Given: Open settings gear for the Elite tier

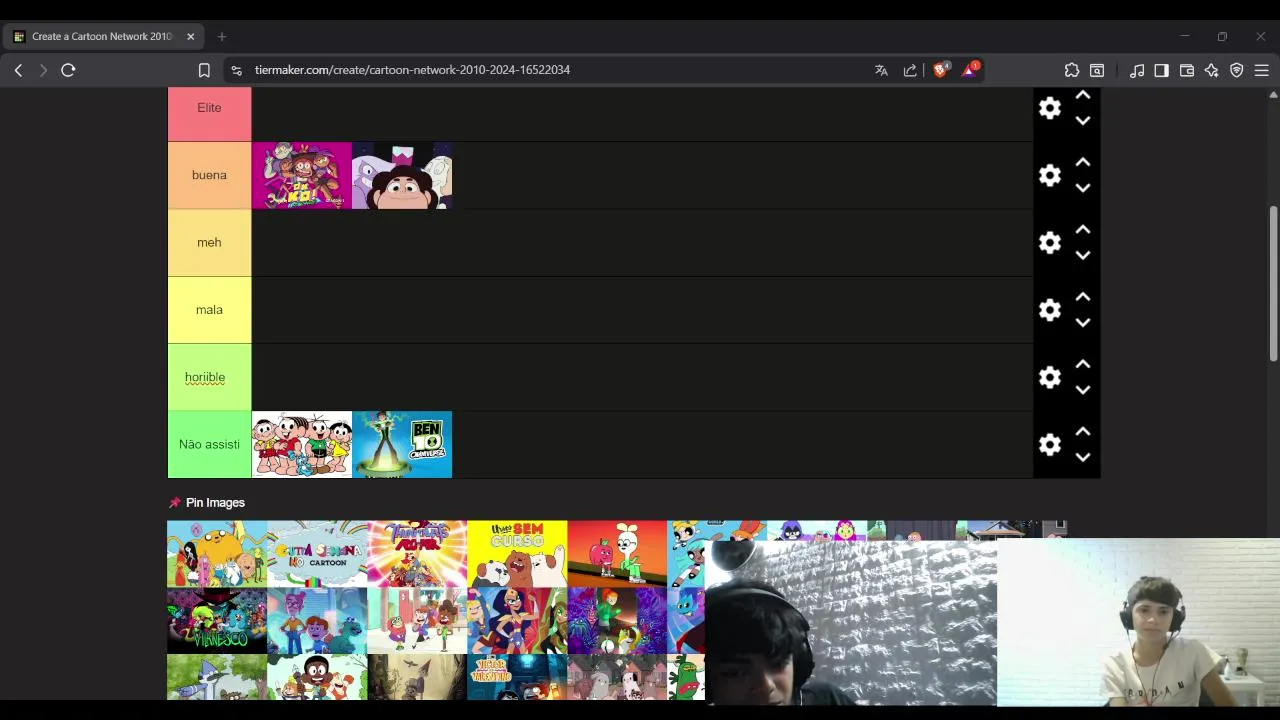Looking at the screenshot, I should [x=1049, y=108].
